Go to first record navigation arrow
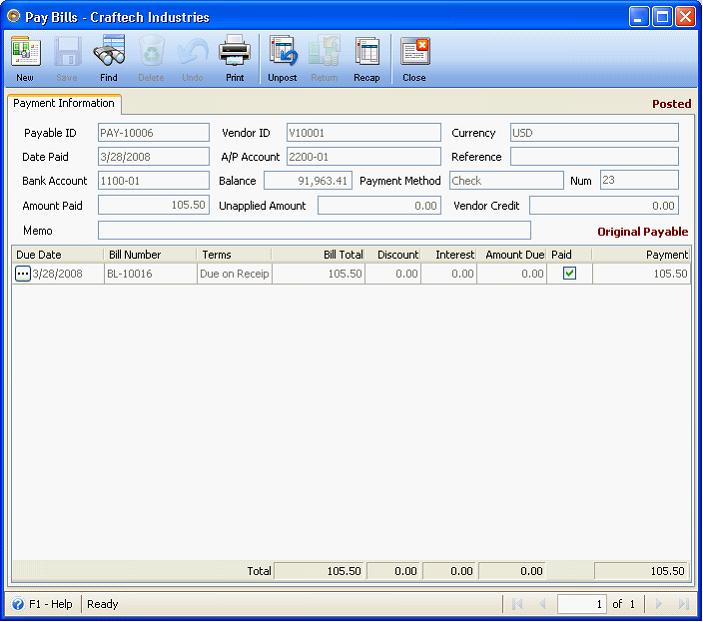703x622 pixels. click(x=517, y=604)
